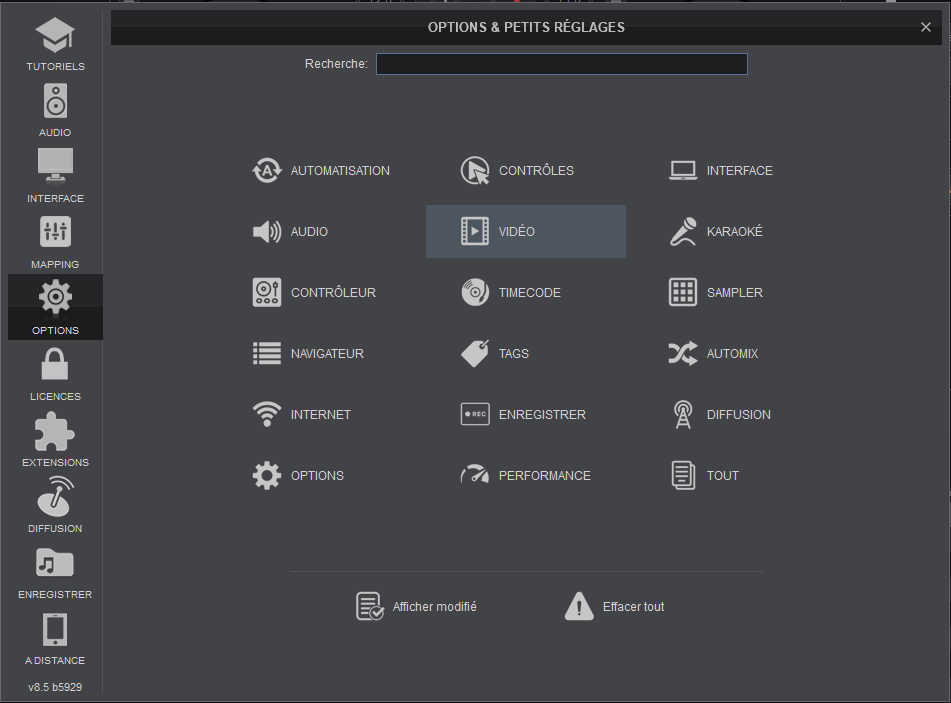
Task: Open the Tags label icon
Action: click(x=475, y=354)
